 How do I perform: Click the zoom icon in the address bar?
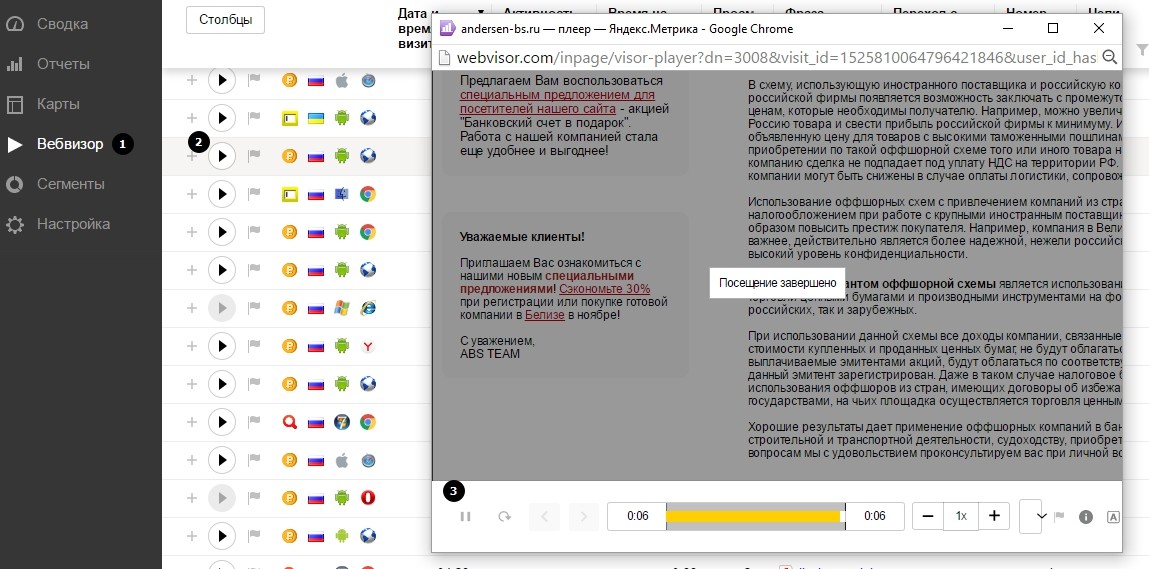(1109, 56)
